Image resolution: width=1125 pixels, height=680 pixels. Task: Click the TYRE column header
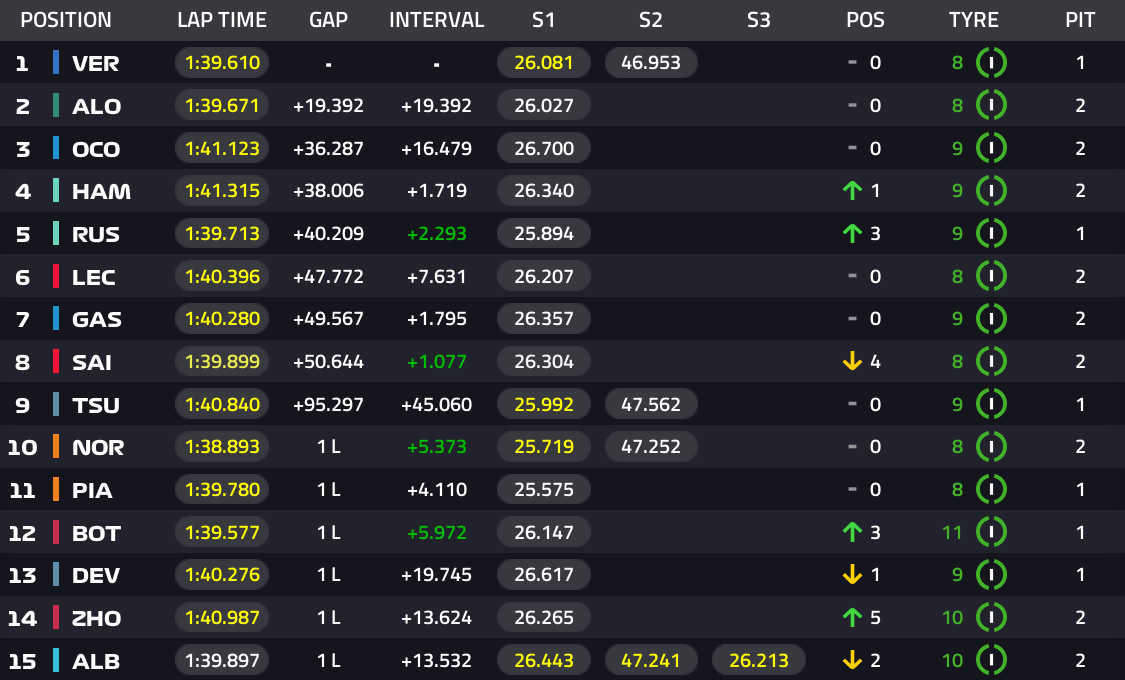tap(973, 20)
